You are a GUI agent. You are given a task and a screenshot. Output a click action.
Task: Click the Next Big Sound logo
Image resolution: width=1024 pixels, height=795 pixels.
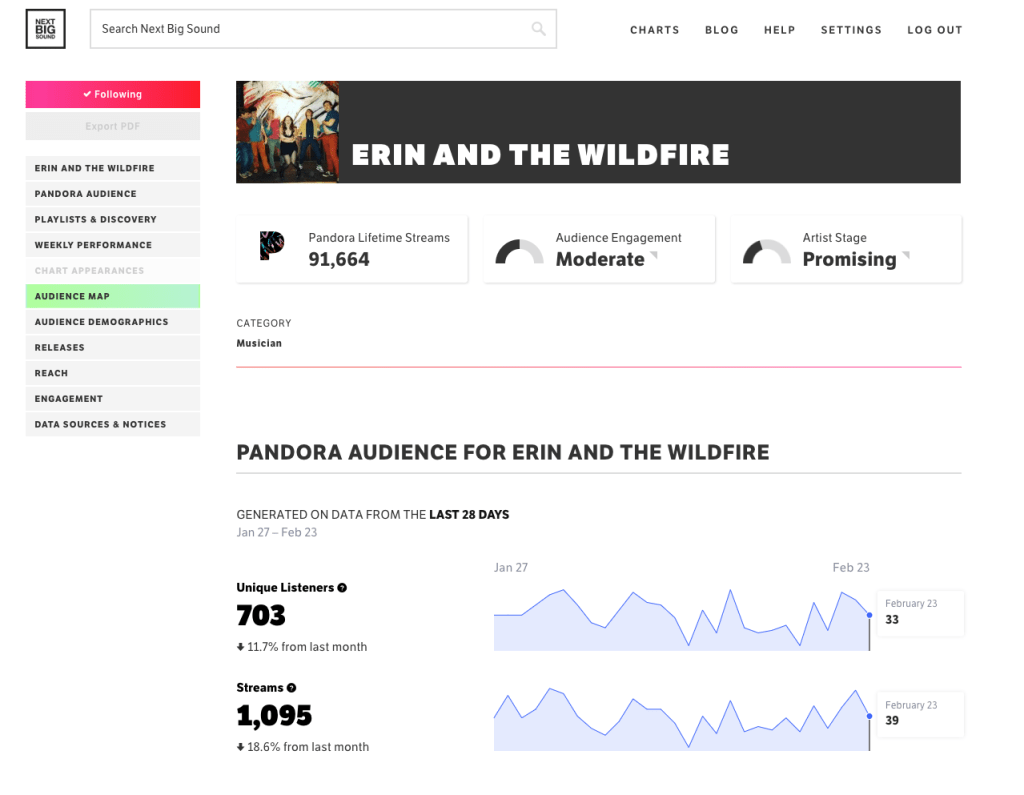pyautogui.click(x=45, y=29)
